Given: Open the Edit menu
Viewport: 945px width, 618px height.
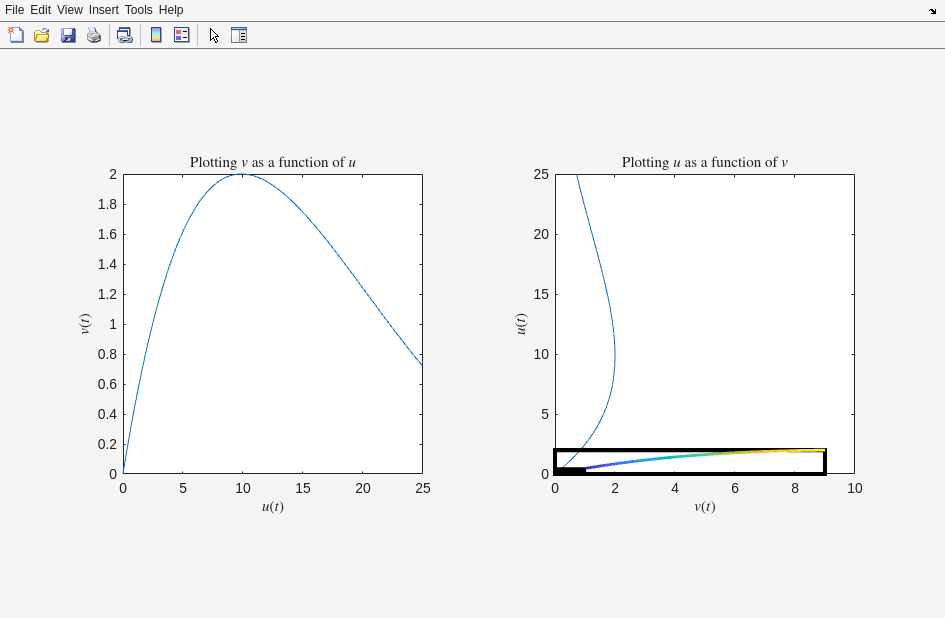Looking at the screenshot, I should point(40,10).
